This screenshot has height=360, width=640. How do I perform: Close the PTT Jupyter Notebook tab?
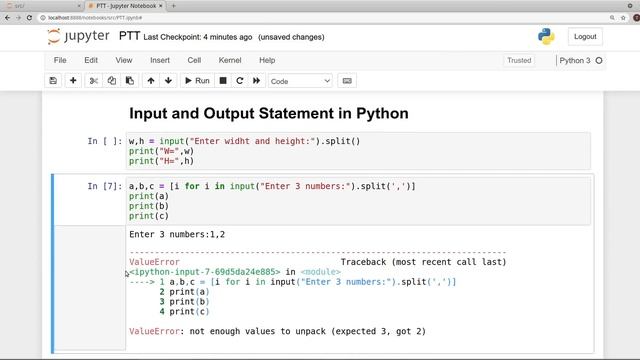160,6
